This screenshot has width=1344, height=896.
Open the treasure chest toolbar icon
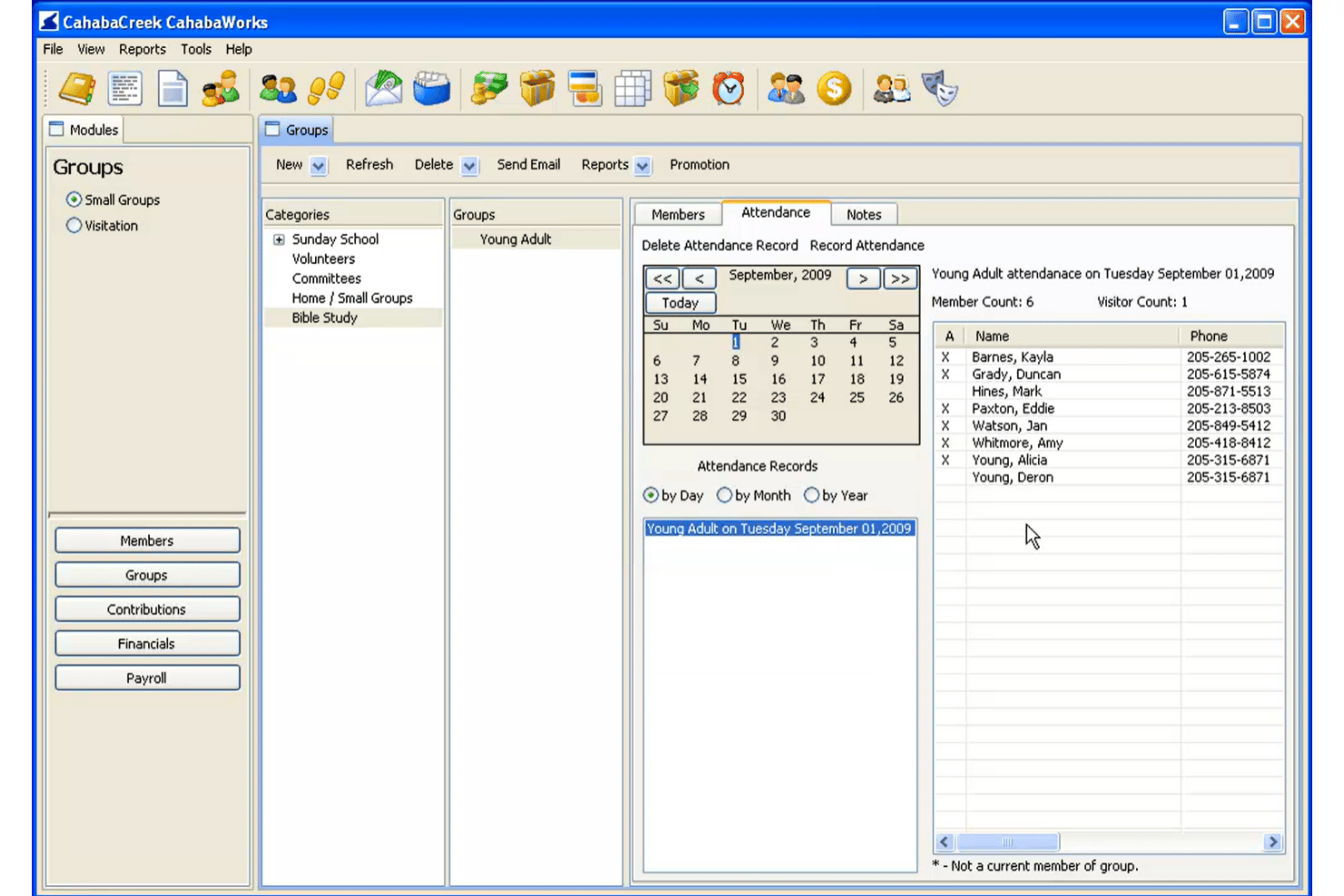click(538, 89)
